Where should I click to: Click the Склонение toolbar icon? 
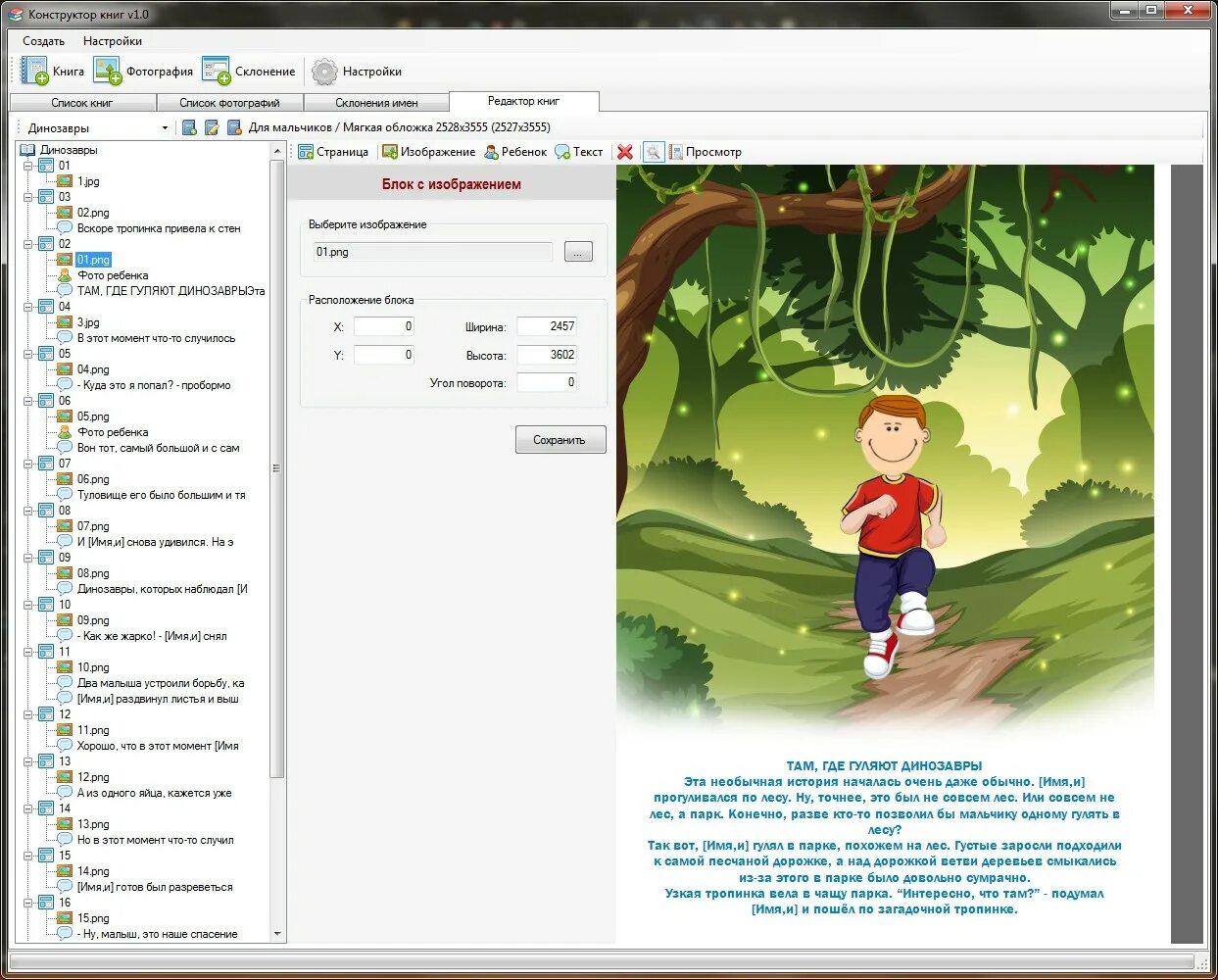[x=217, y=72]
